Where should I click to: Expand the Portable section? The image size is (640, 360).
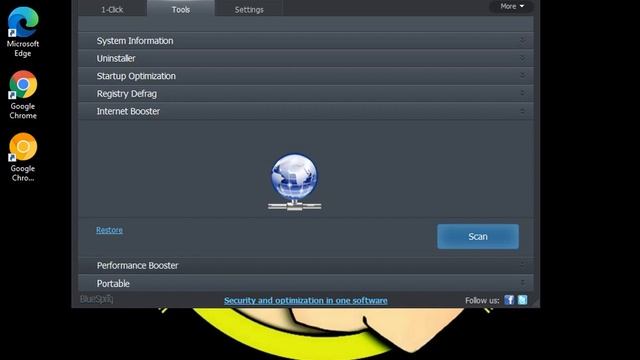pos(306,283)
